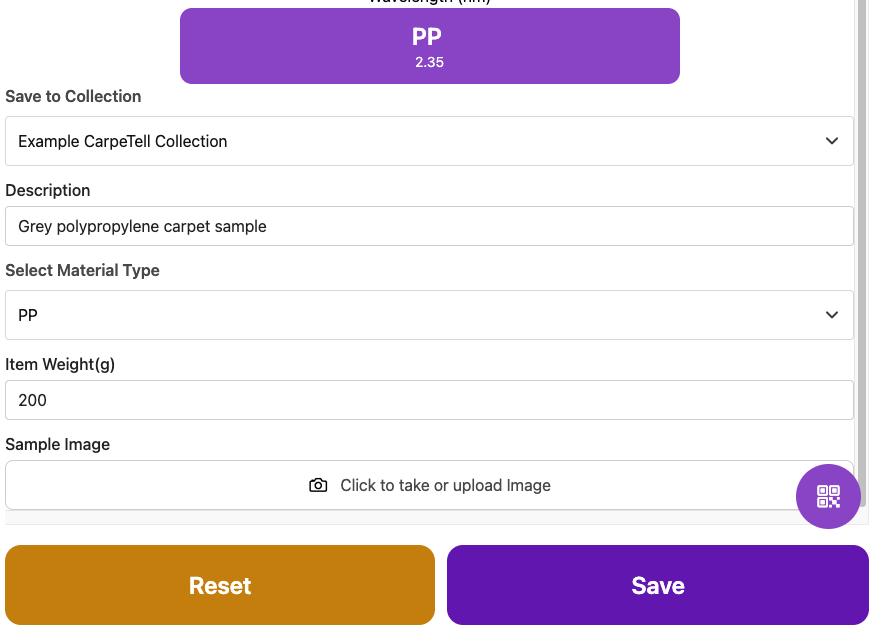Click the camera icon for Sample Image
Image resolution: width=878 pixels, height=631 pixels.
point(318,485)
